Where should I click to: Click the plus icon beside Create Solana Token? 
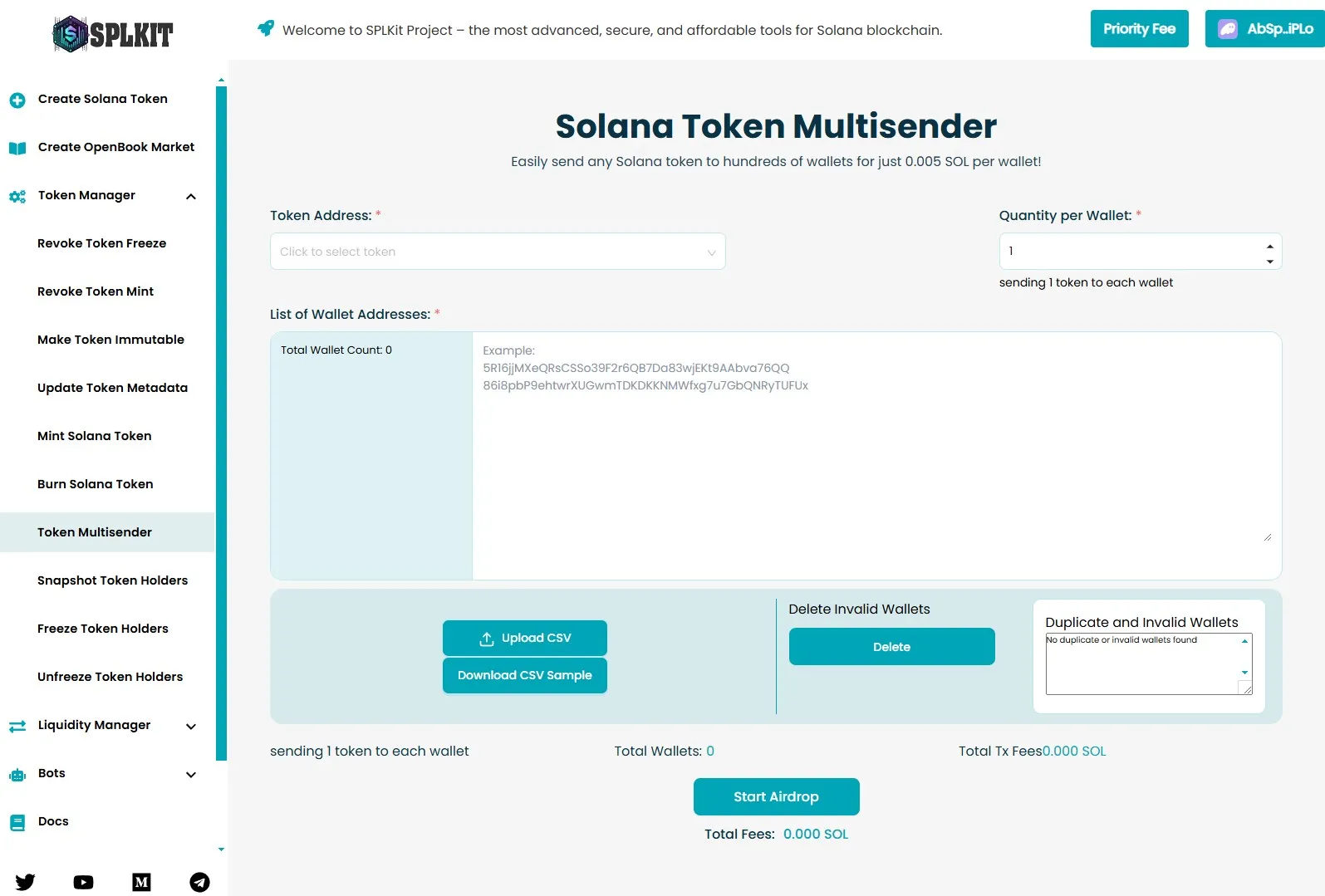tap(17, 100)
